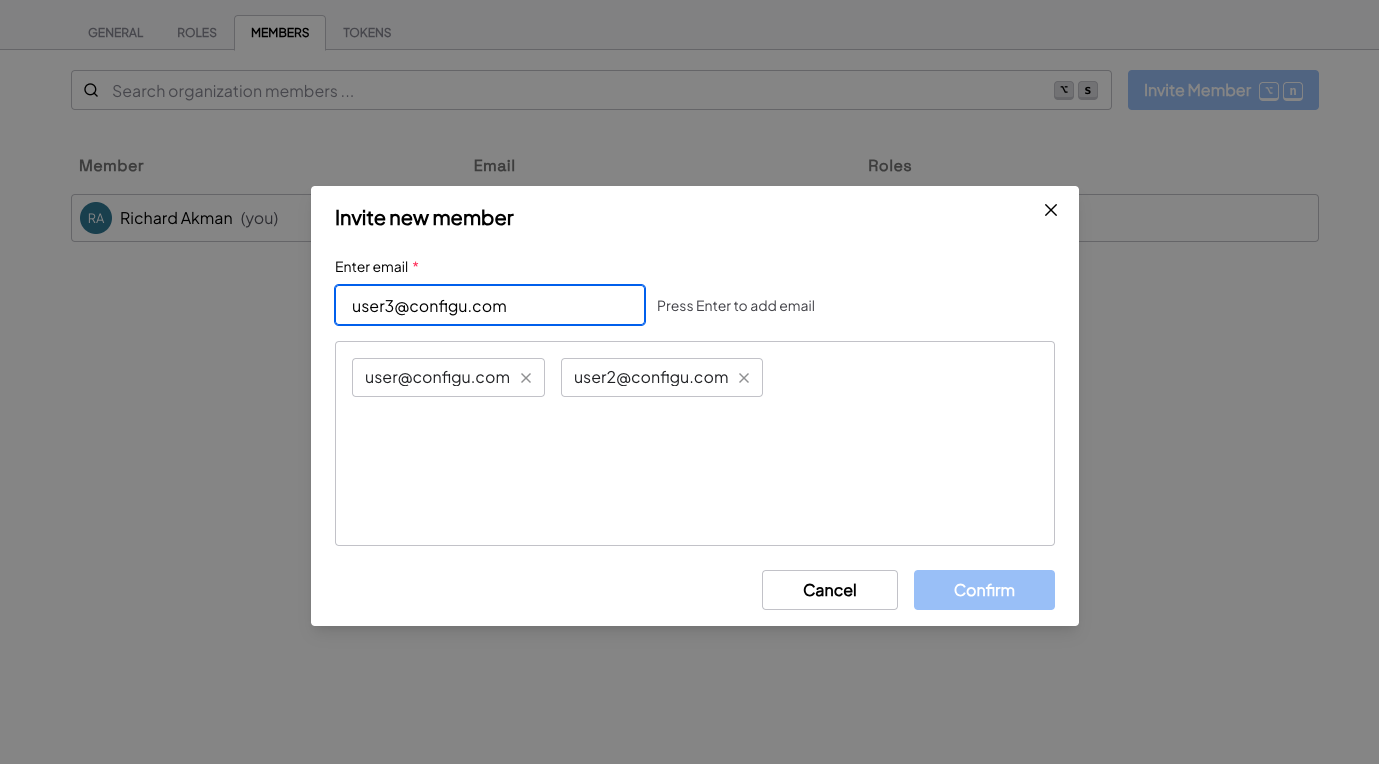Switch to the General tab
This screenshot has height=764, width=1379.
(116, 33)
